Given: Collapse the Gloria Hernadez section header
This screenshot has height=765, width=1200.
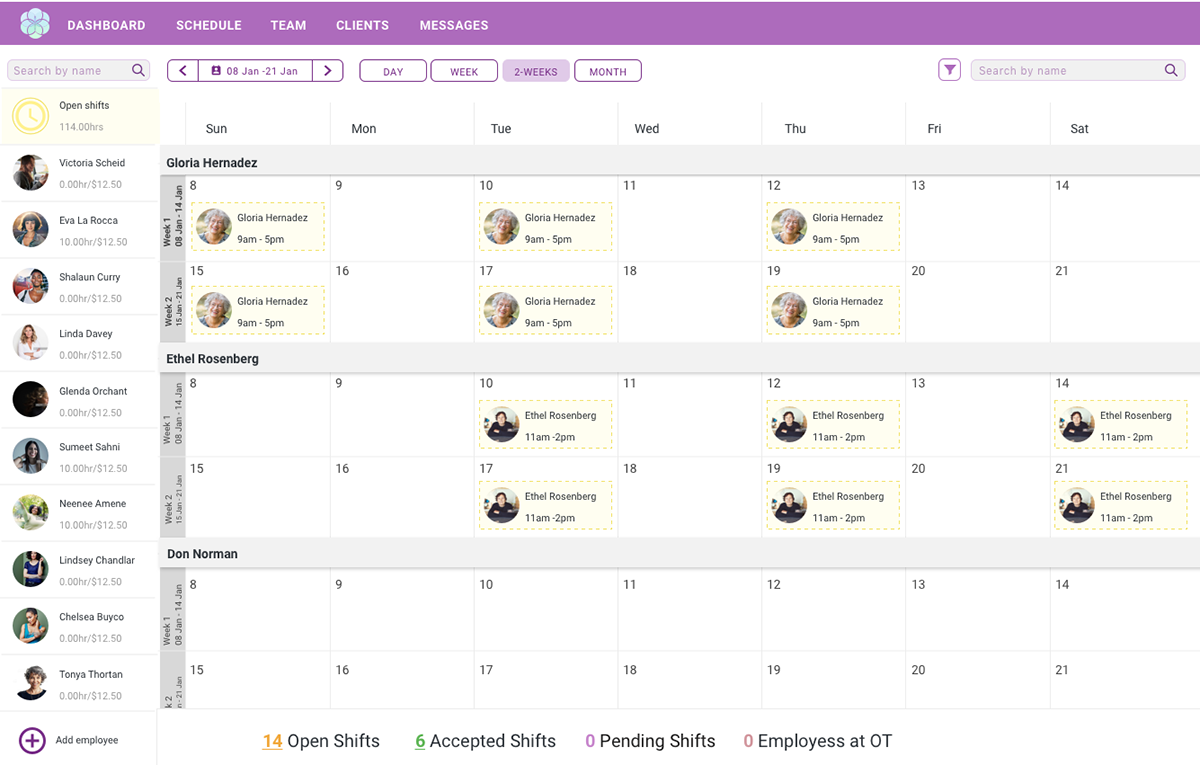Looking at the screenshot, I should [212, 162].
